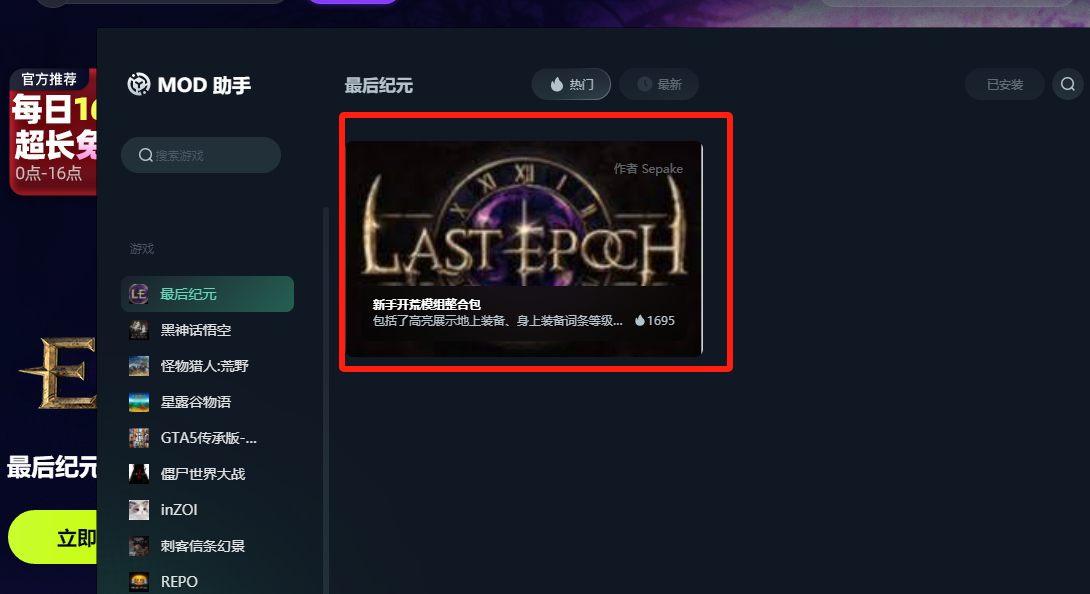Image resolution: width=1090 pixels, height=594 pixels.
Task: Open the 新手开荒模组整合包 mod card
Action: click(x=524, y=249)
